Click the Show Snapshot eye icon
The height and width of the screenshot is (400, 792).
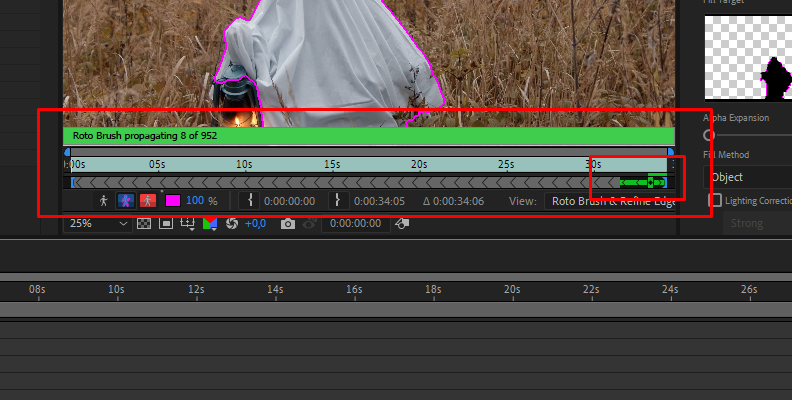tap(309, 223)
